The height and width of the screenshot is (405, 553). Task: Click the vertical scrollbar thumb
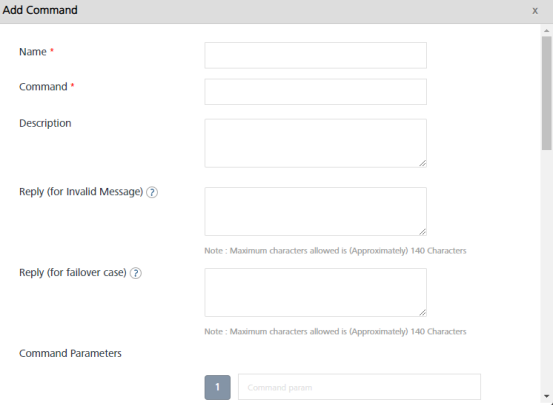(x=547, y=93)
